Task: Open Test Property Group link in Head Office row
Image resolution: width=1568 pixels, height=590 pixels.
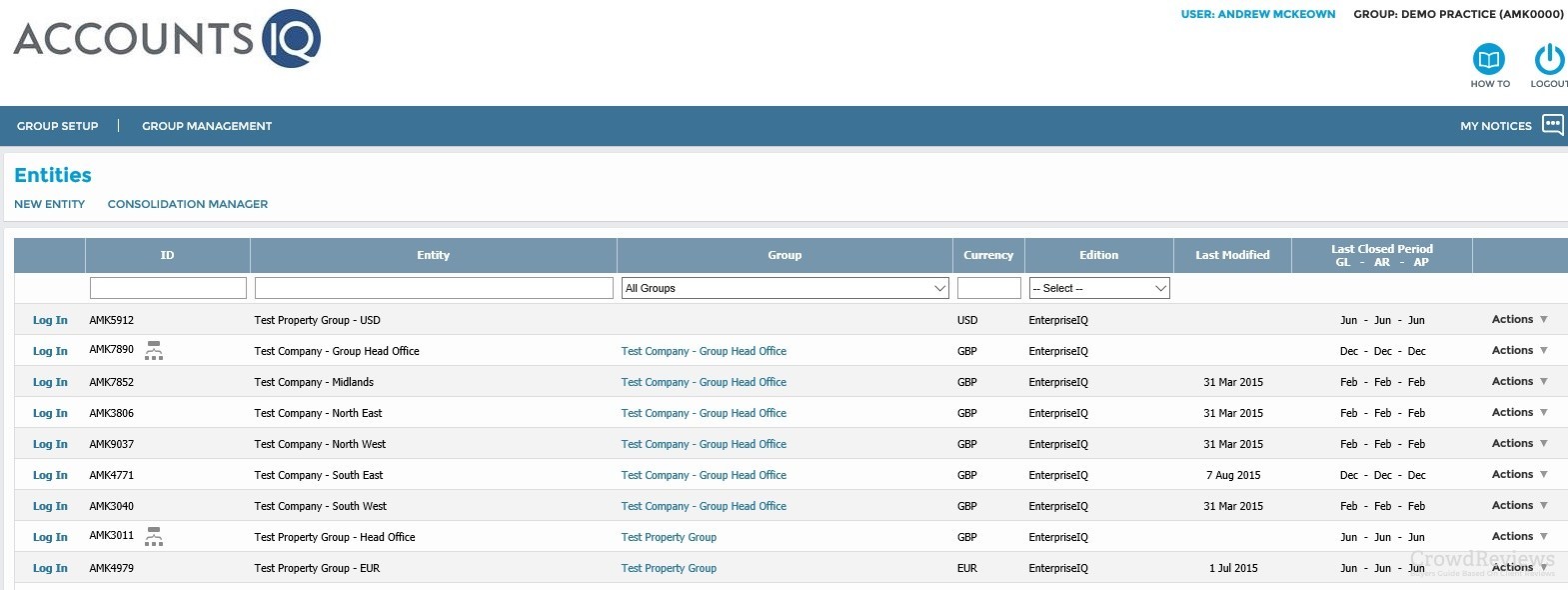Action: tap(669, 537)
